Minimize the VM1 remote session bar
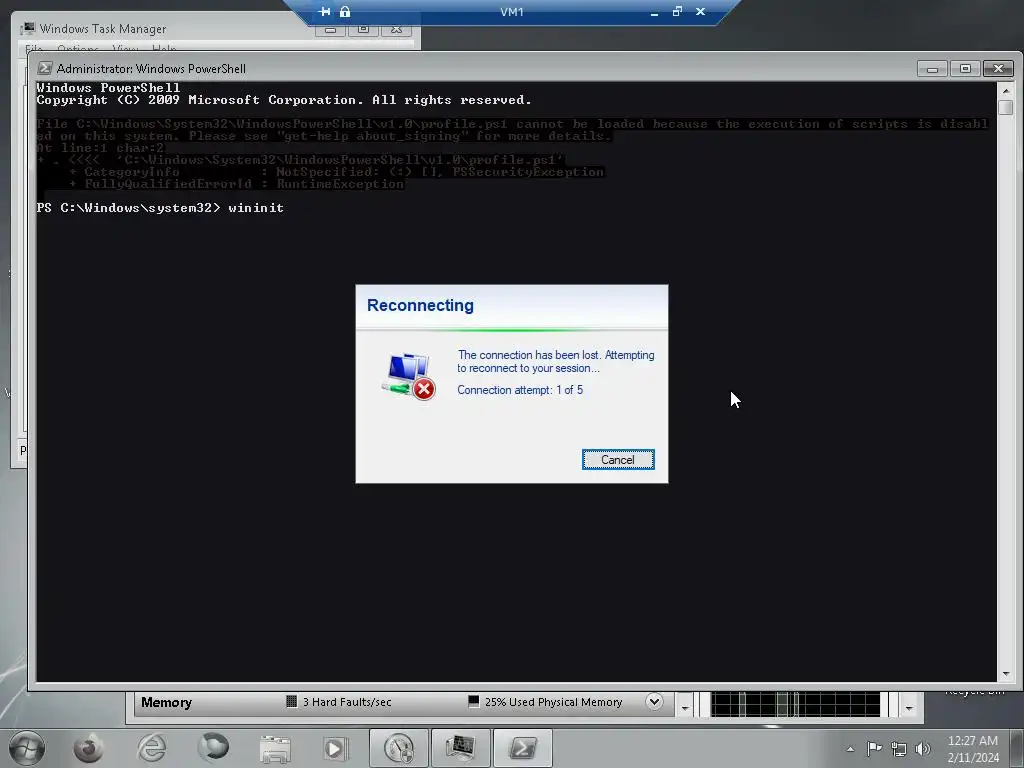The image size is (1024, 768). point(654,12)
